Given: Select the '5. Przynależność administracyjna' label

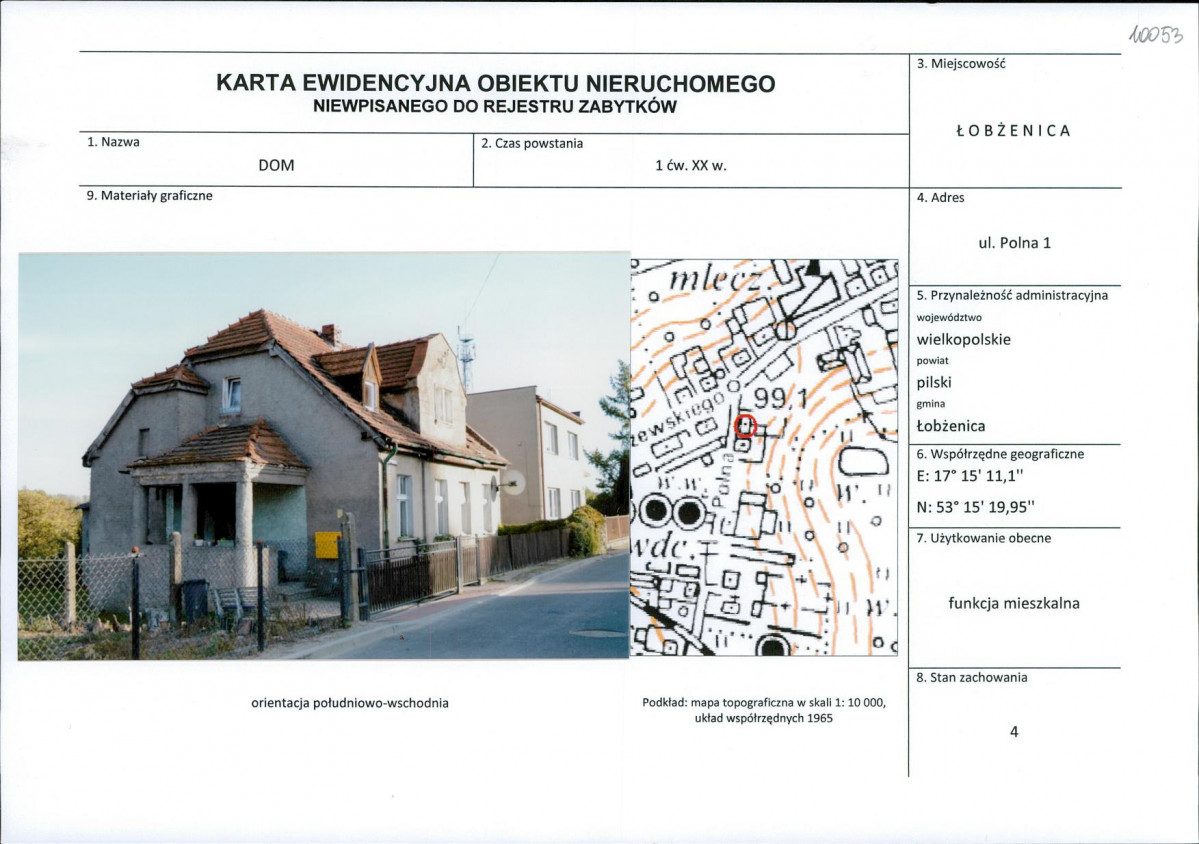Looking at the screenshot, I should [x=1012, y=295].
